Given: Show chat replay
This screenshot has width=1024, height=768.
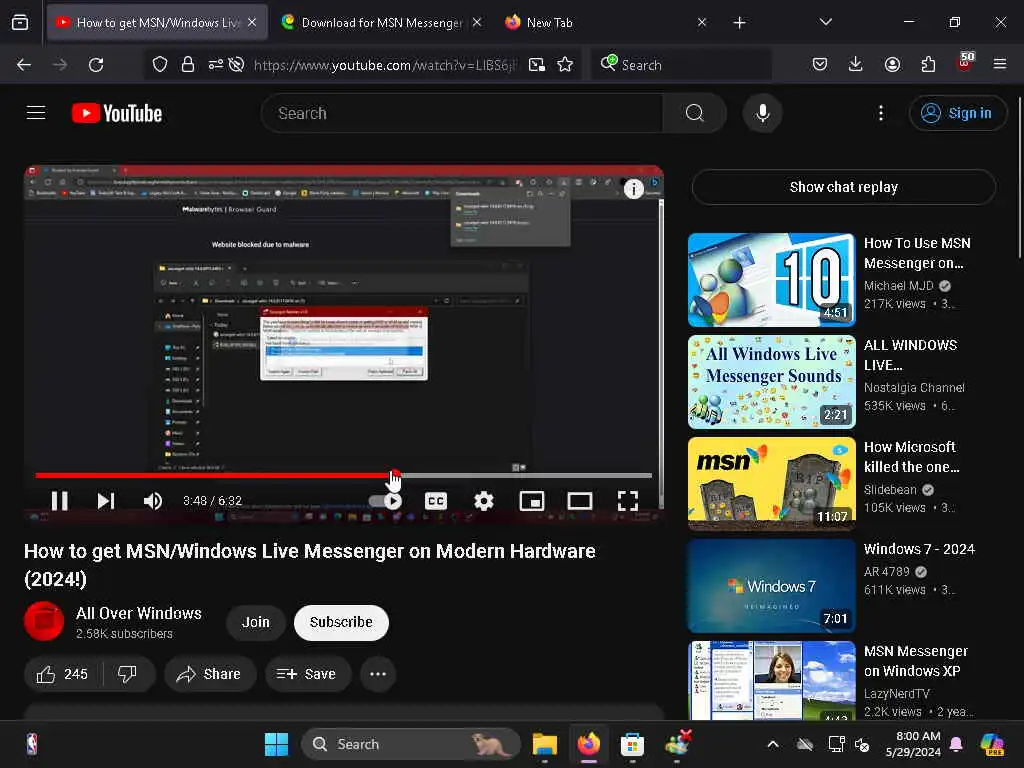Looking at the screenshot, I should (843, 187).
